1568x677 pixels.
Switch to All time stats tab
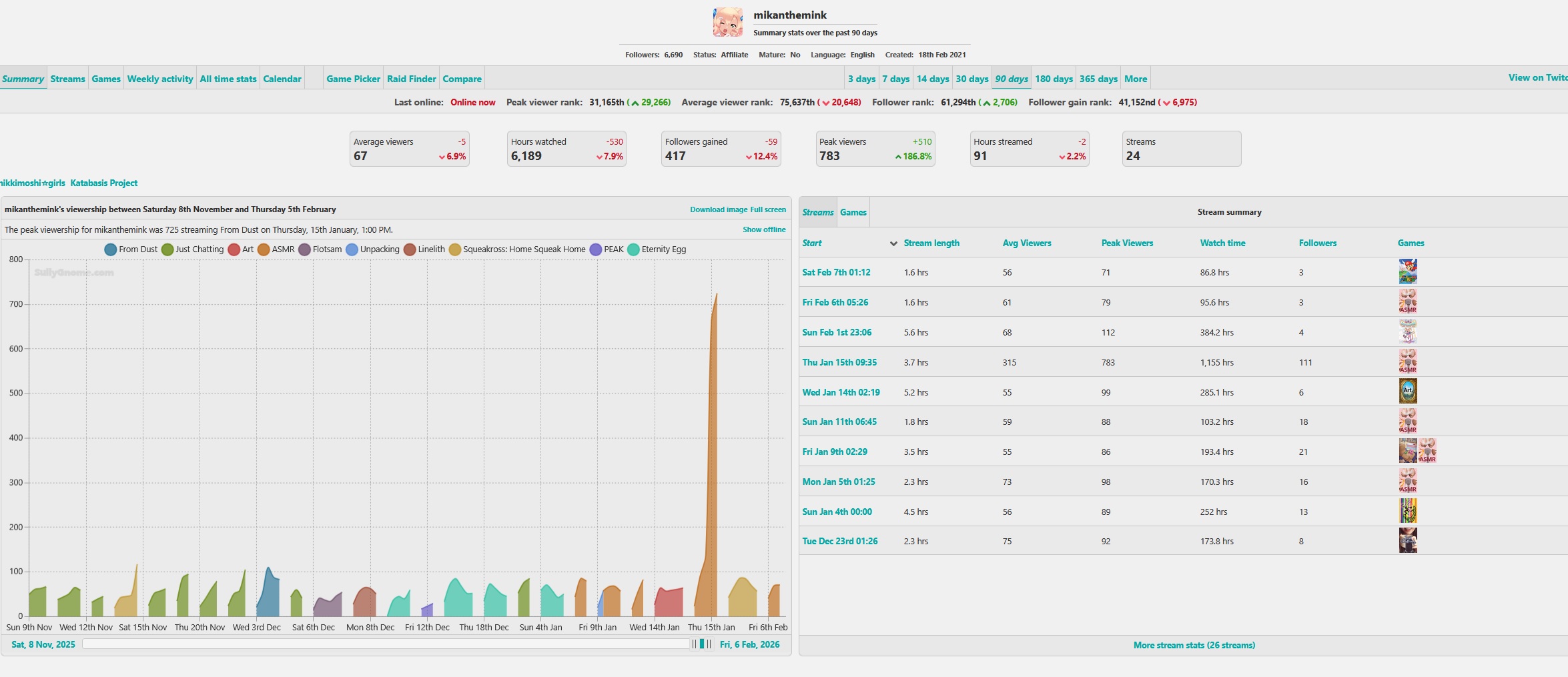pos(228,79)
